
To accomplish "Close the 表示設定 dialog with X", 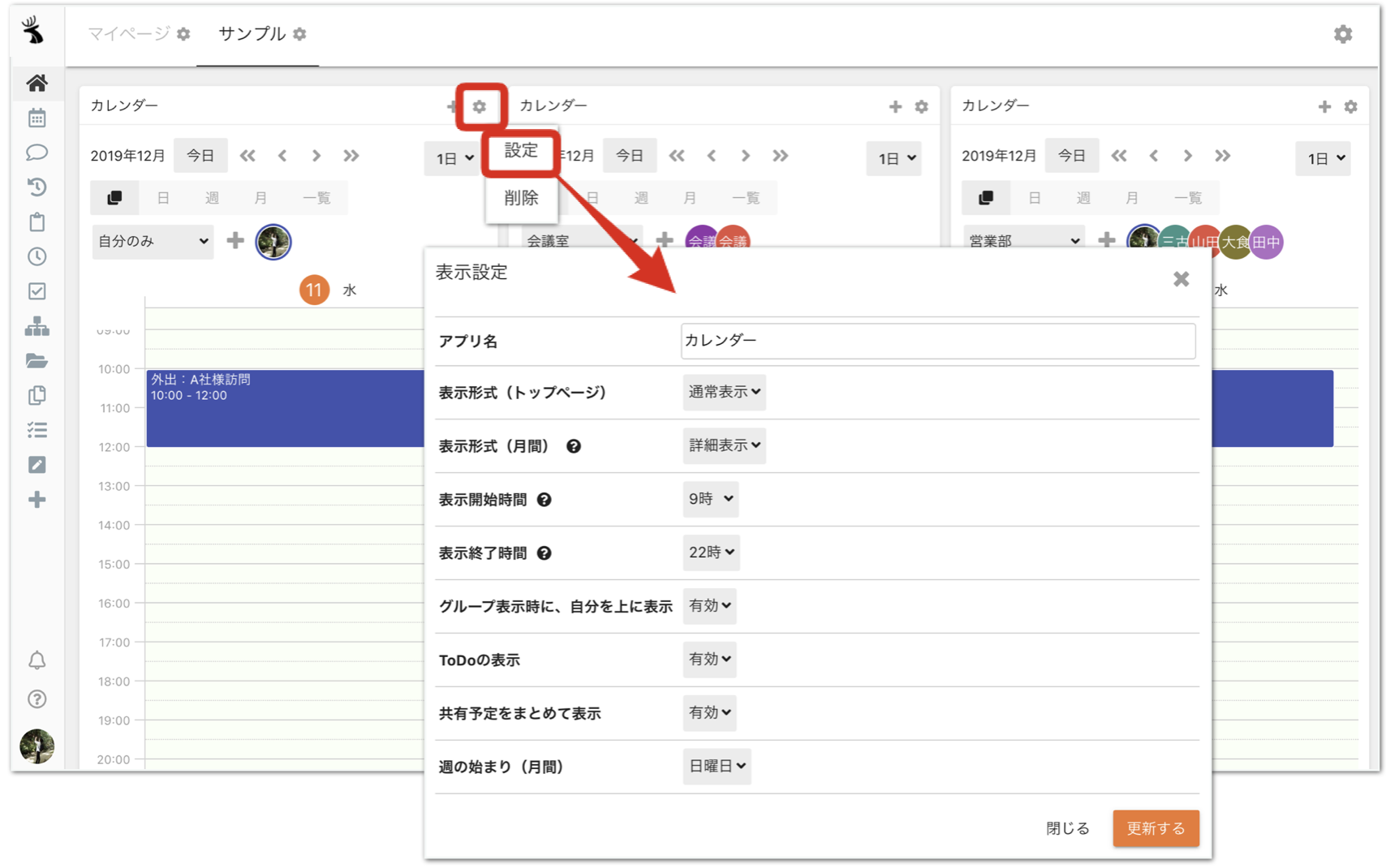I will pos(1182,279).
